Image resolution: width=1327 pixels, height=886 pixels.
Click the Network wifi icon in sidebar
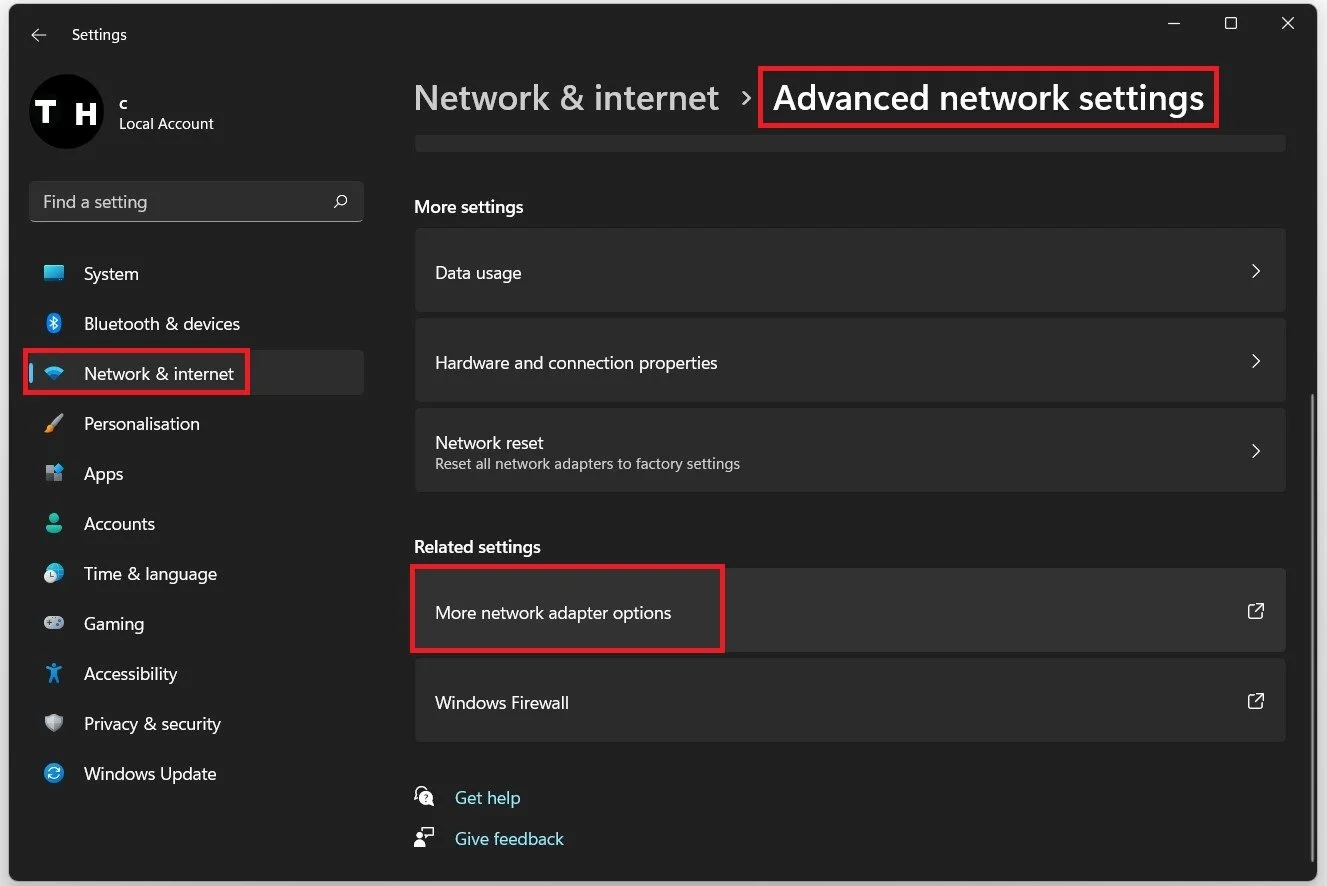[x=54, y=373]
